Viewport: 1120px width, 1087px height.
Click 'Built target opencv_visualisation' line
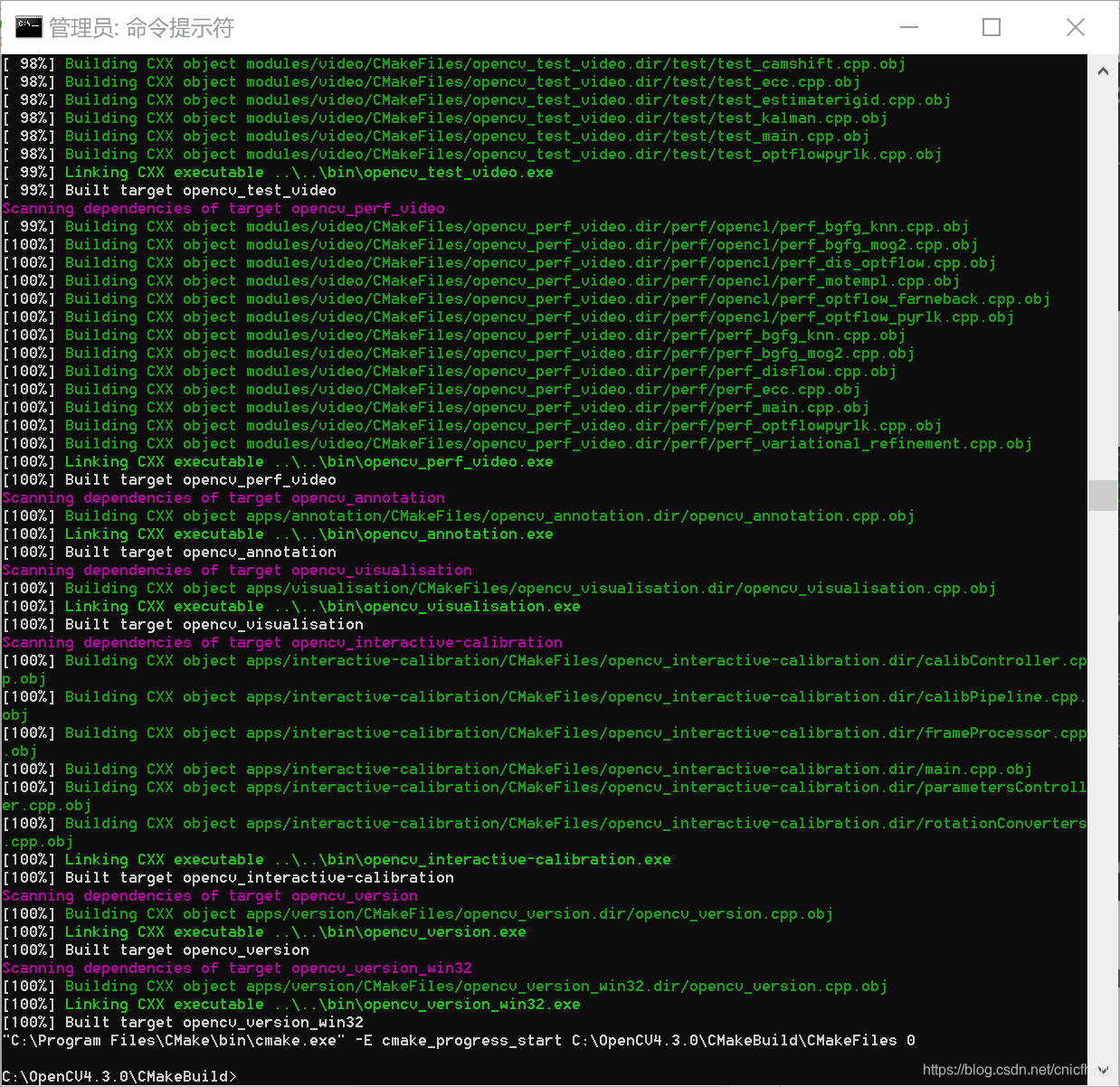pos(183,625)
